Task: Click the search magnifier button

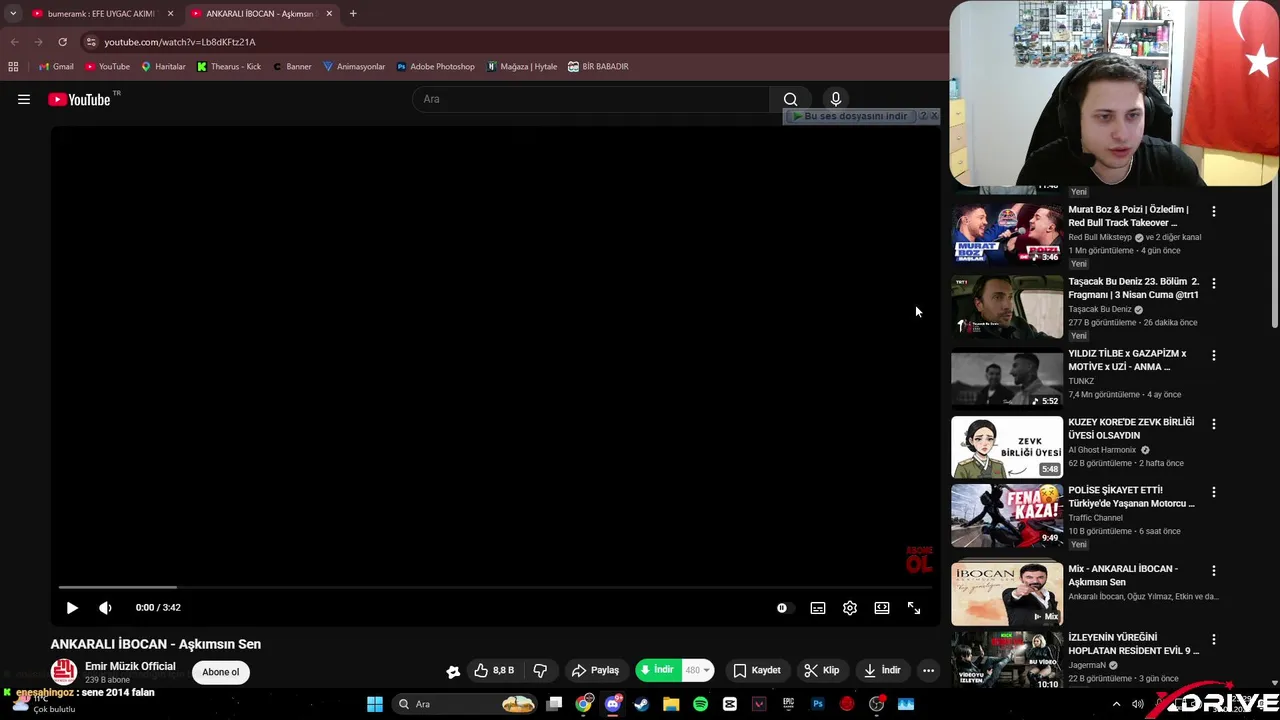Action: (790, 99)
